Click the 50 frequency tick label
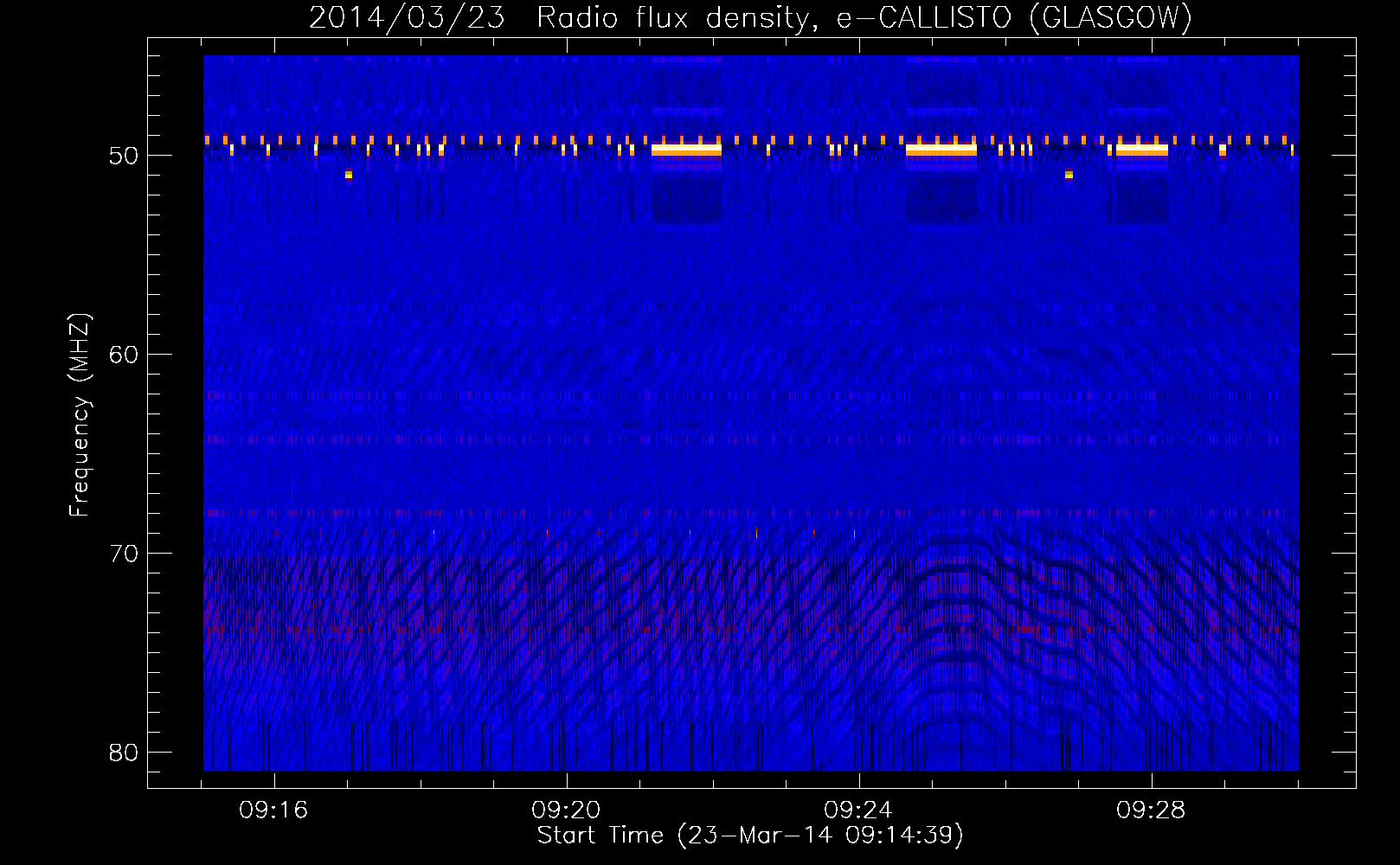This screenshot has height=865, width=1400. (124, 156)
